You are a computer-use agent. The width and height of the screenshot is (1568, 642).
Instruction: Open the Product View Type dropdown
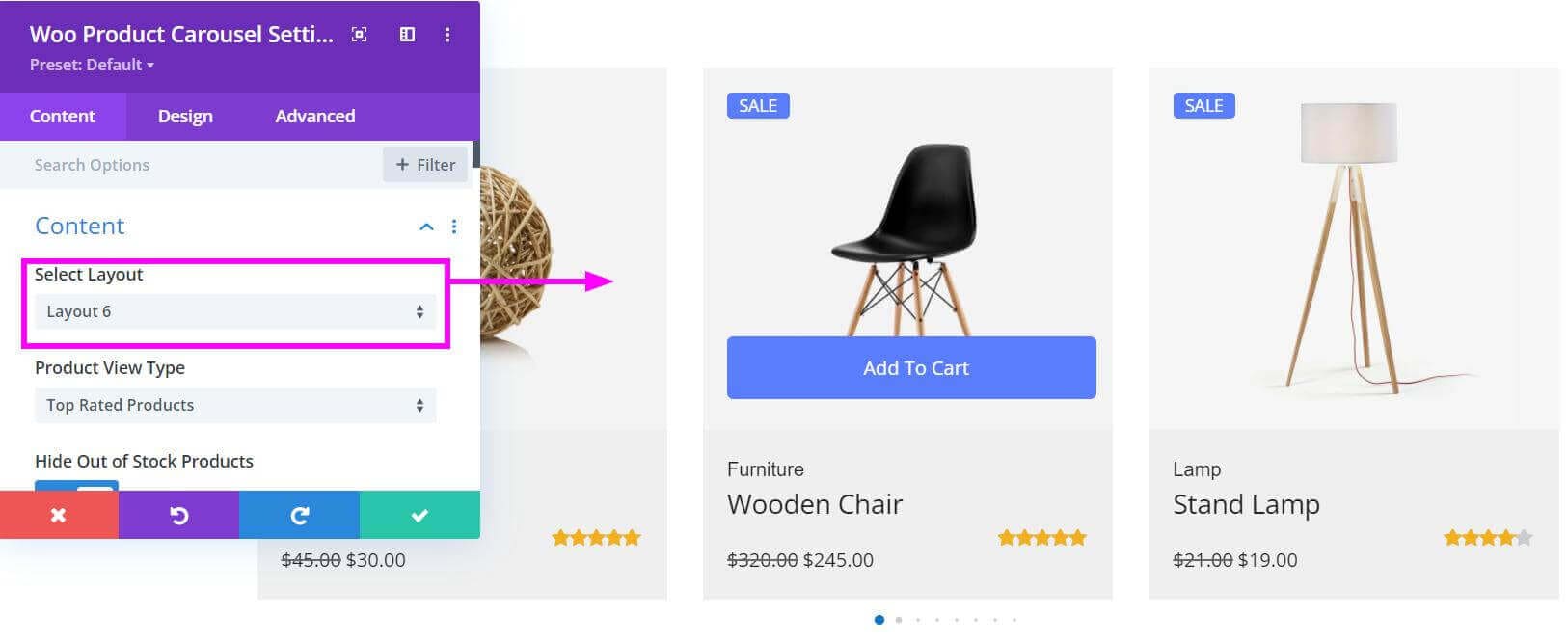click(235, 405)
